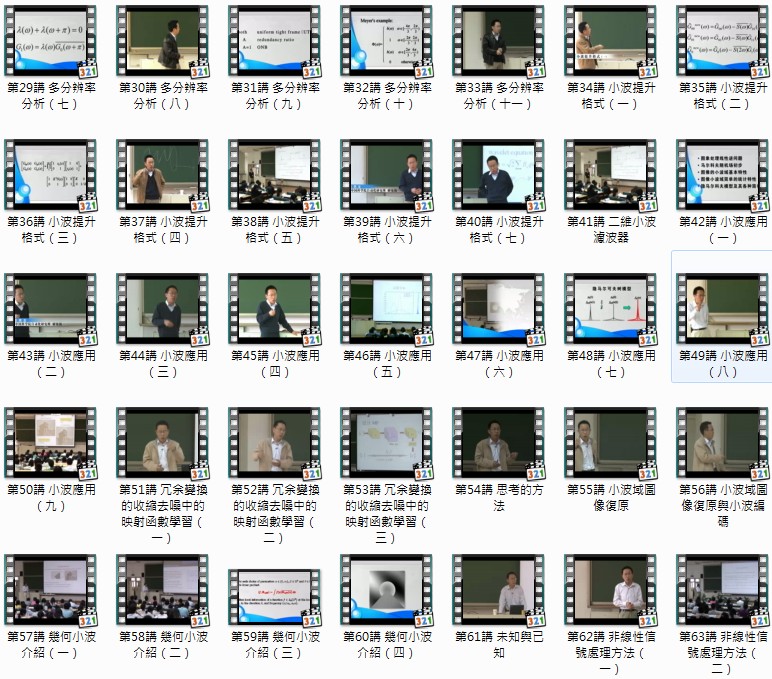
Task: Select the highlighted 第49講 小波應用（八） file
Action: click(722, 309)
